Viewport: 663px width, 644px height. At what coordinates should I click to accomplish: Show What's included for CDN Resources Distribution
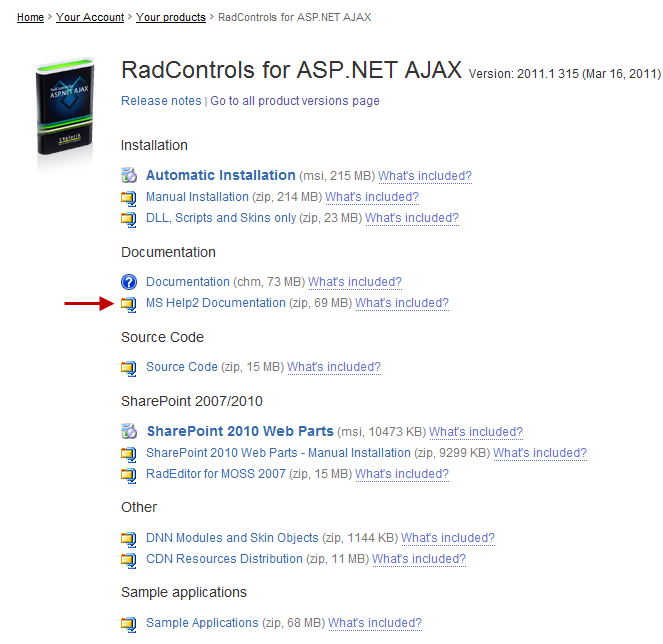(x=419, y=559)
